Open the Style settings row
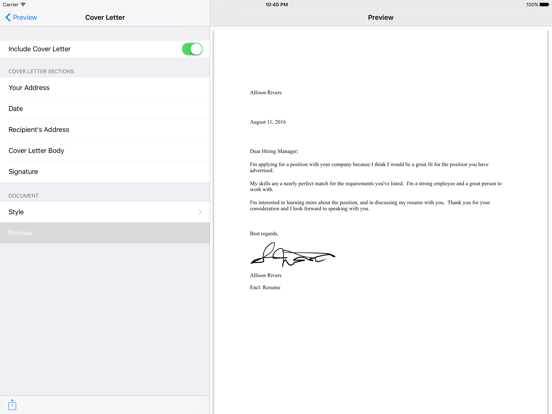The height and width of the screenshot is (414, 552). pyautogui.click(x=105, y=212)
